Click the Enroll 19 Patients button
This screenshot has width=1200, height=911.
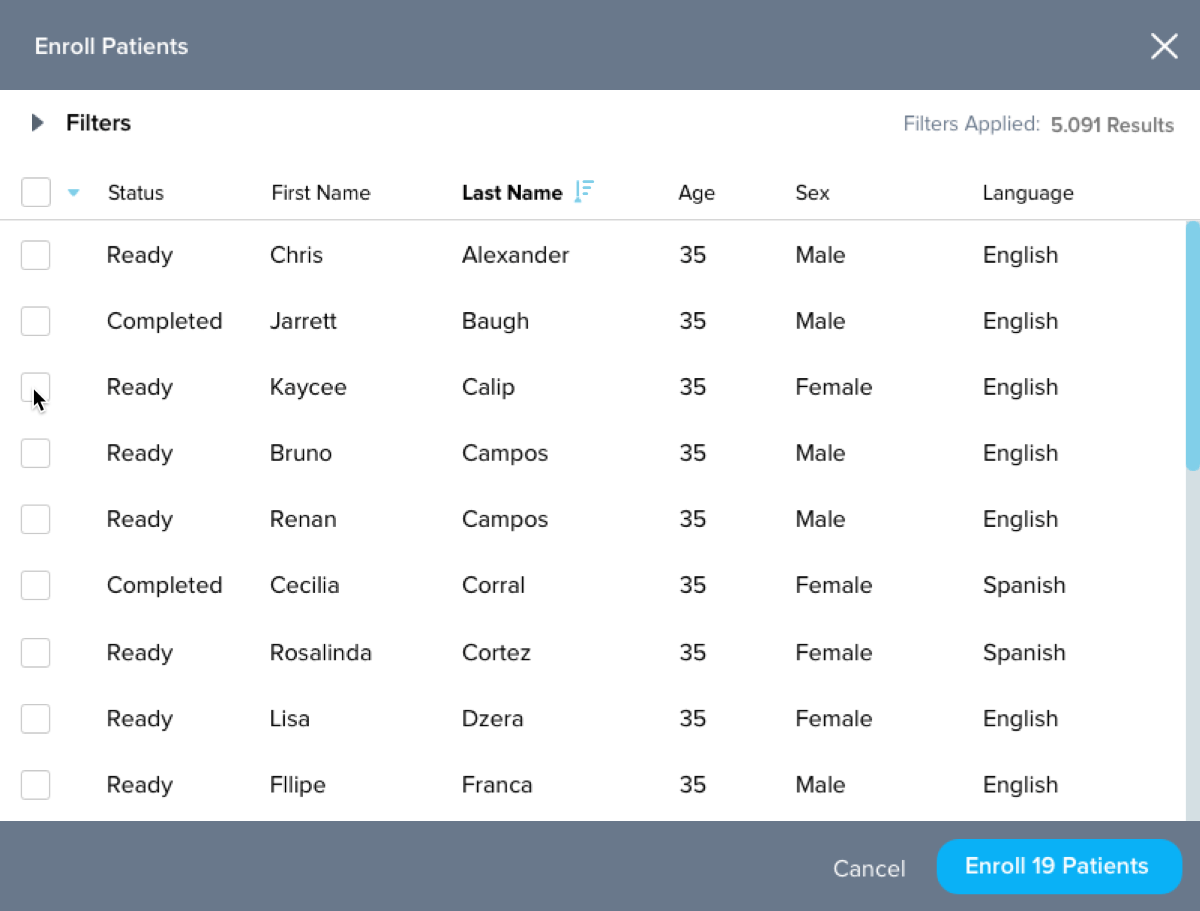1059,866
